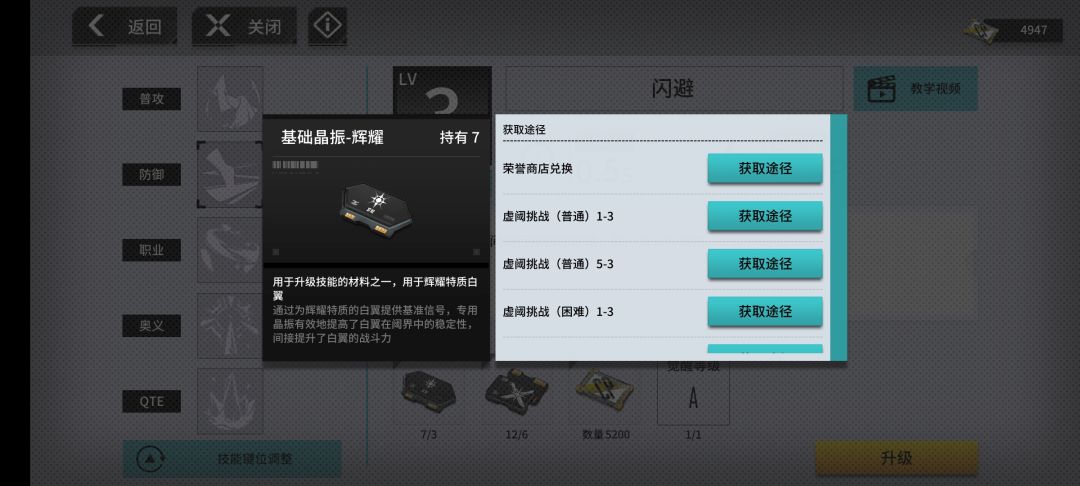Click the teal scrollbar of source list
Image resolution: width=1080 pixels, height=486 pixels.
(839, 237)
